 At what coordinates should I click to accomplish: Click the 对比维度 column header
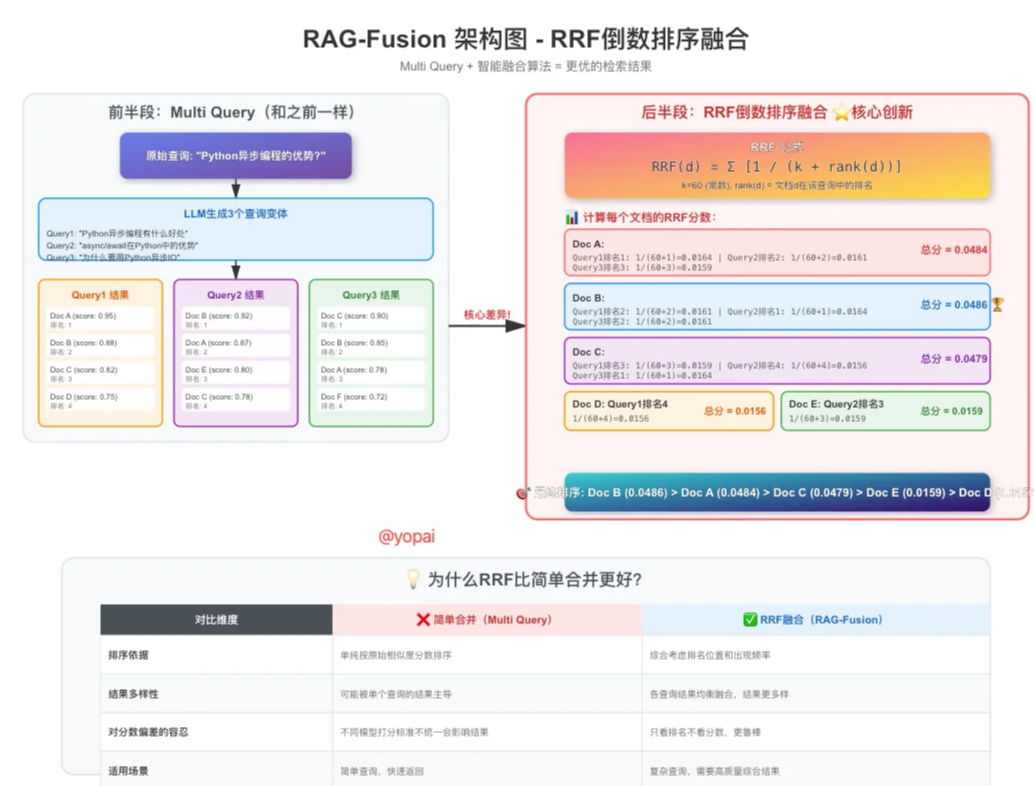216,619
